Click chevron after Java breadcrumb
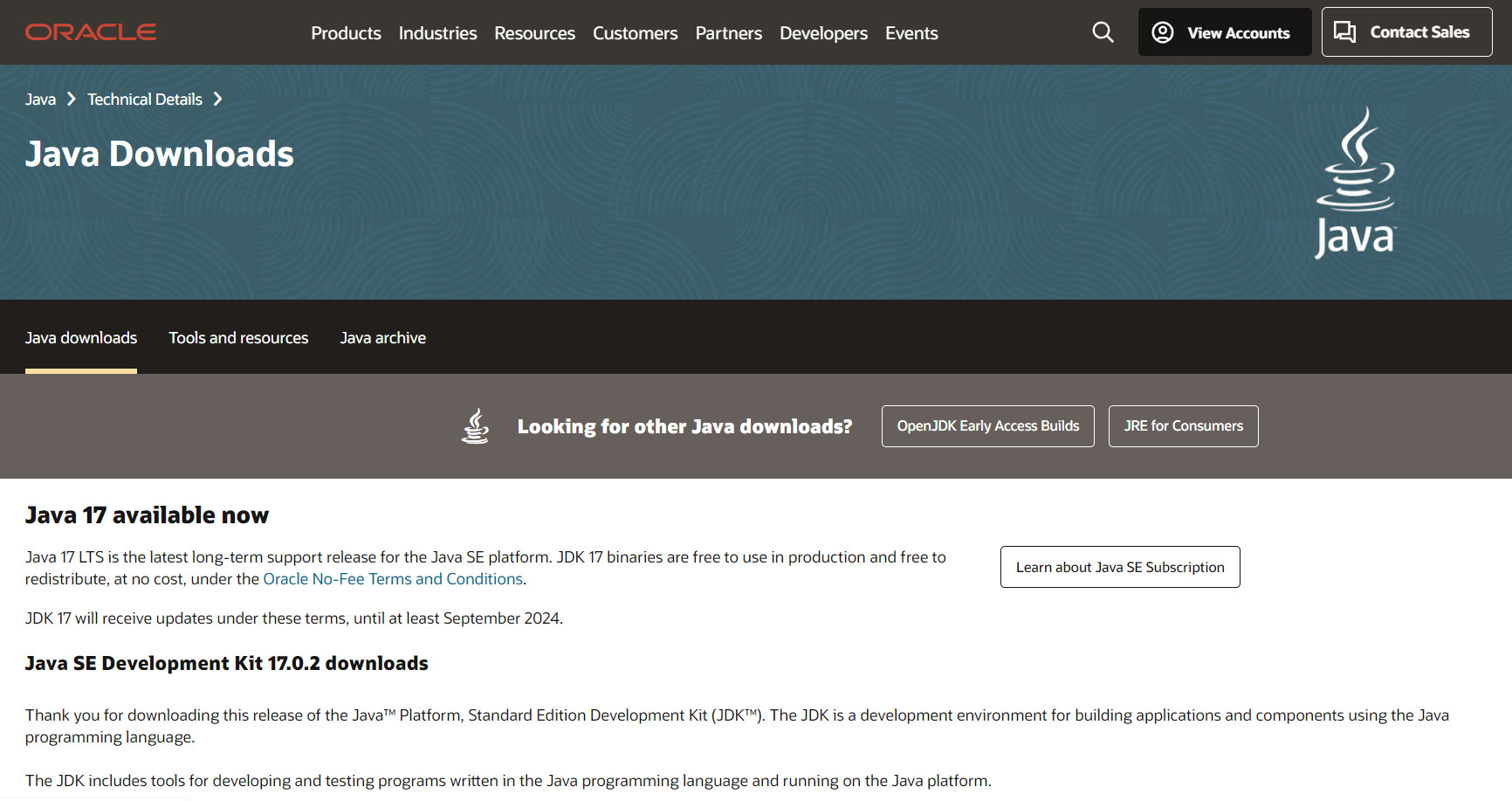 pyautogui.click(x=72, y=100)
